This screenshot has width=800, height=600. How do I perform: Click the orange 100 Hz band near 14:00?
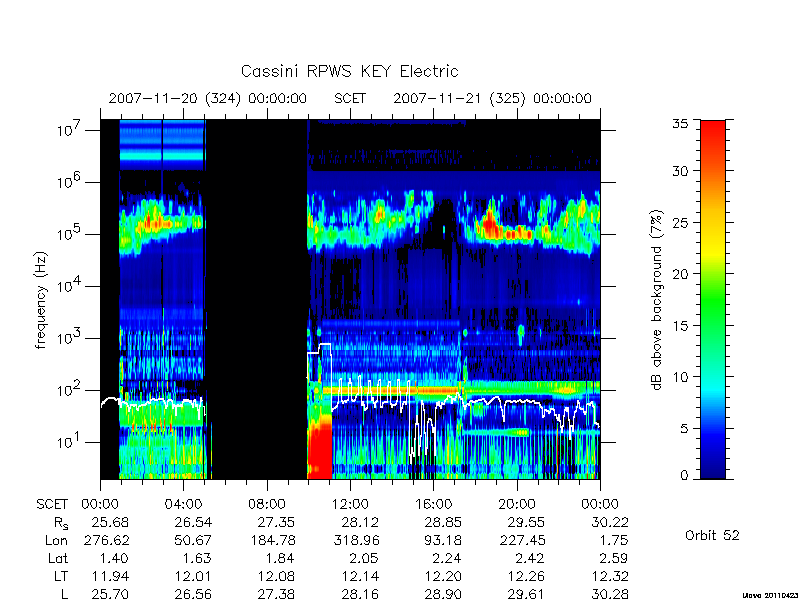pyautogui.click(x=390, y=390)
